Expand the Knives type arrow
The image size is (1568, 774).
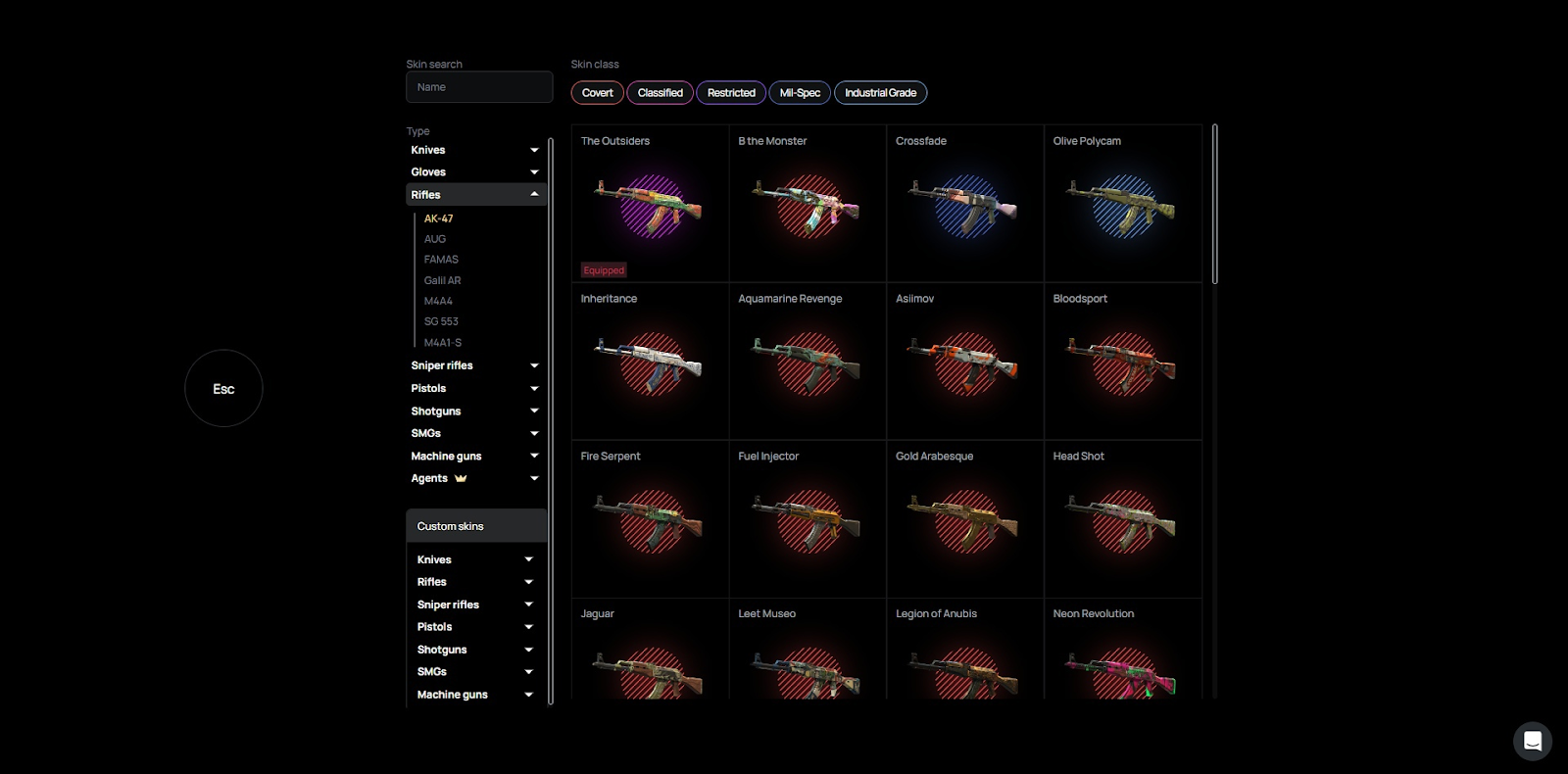click(x=534, y=150)
